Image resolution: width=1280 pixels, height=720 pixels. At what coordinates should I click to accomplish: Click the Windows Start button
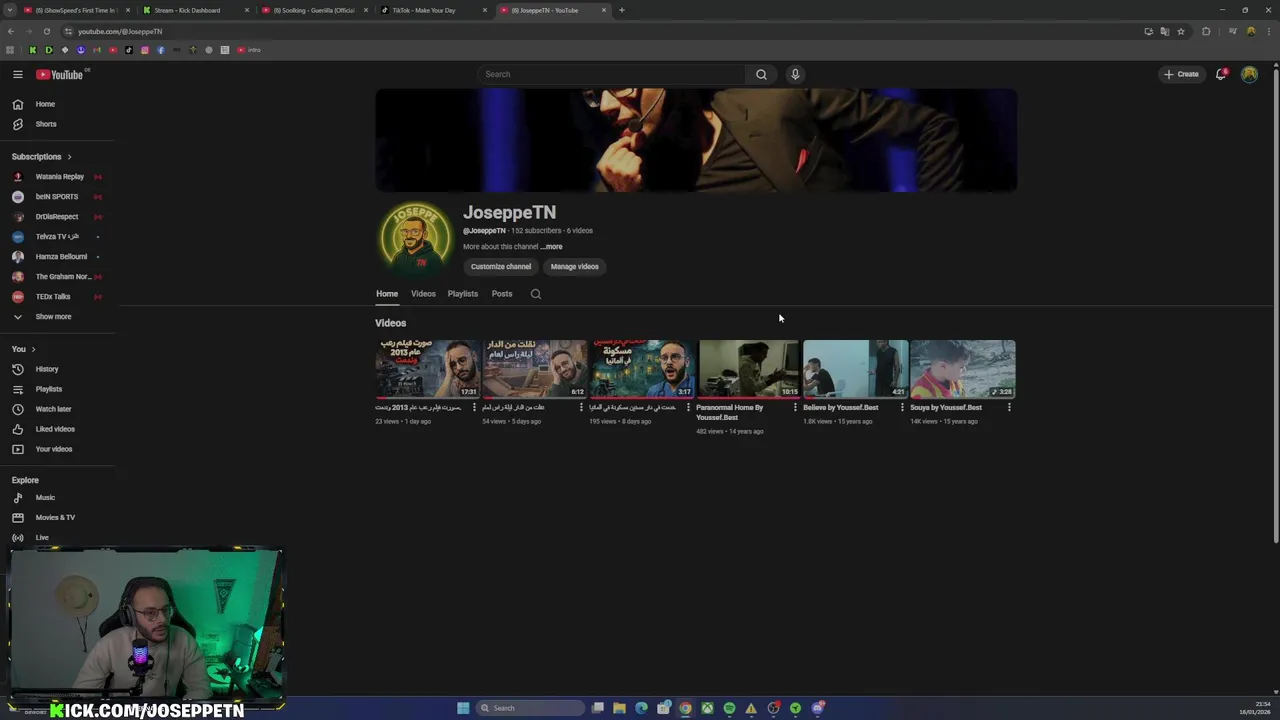(463, 708)
